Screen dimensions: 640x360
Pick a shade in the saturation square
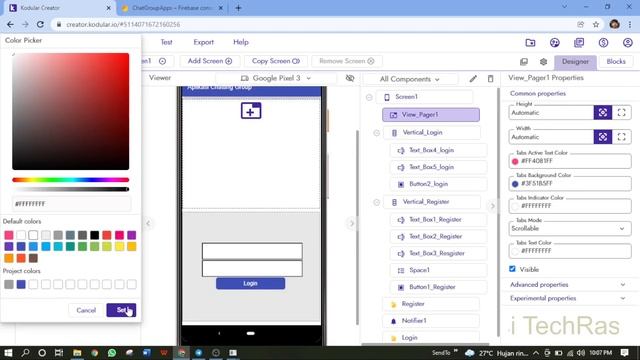(71, 111)
